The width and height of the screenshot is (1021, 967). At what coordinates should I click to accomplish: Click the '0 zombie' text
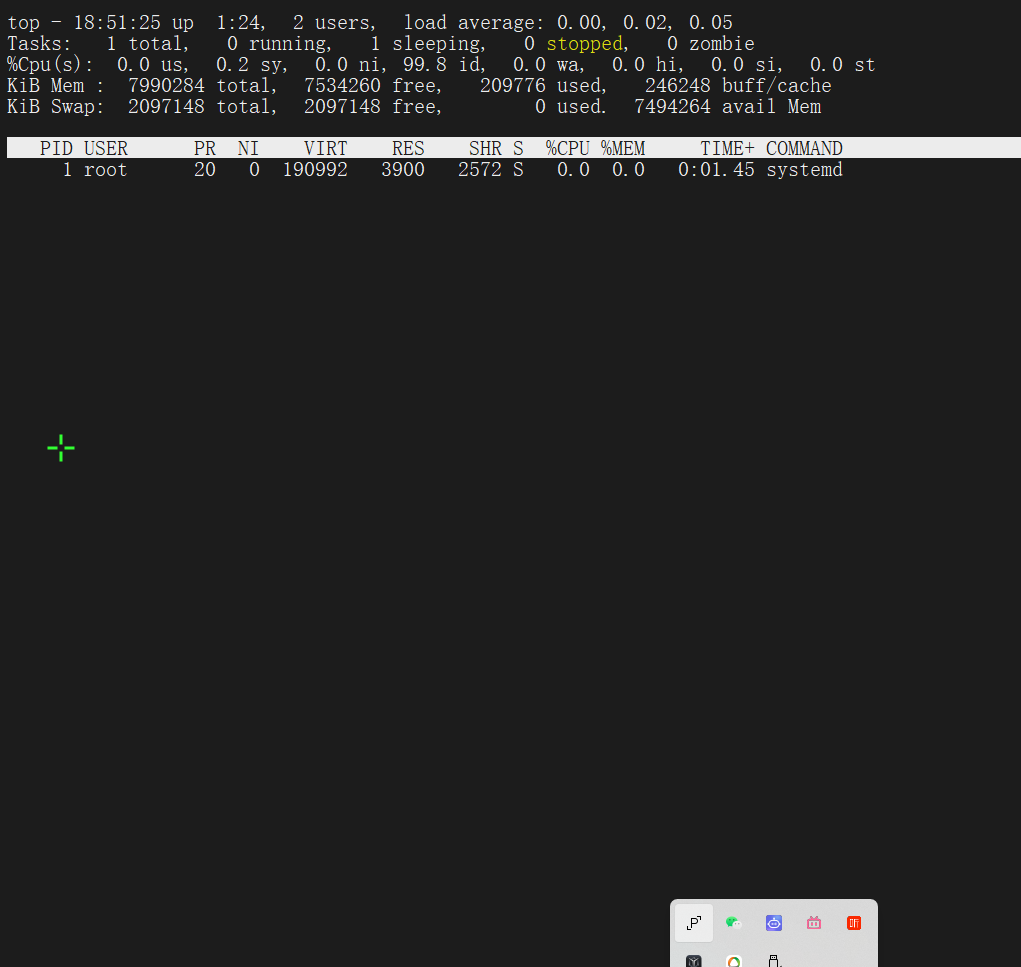coord(710,44)
